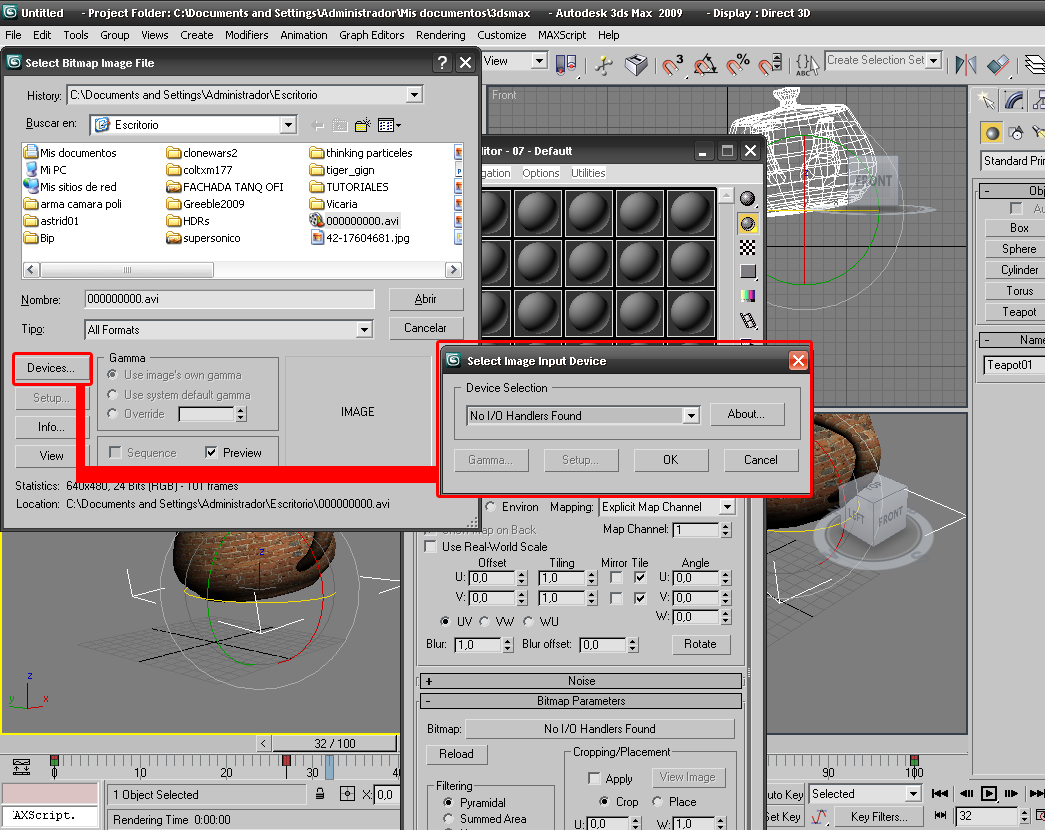
Task: Collapse the Bitmap Parameters rollout
Action: (x=581, y=701)
